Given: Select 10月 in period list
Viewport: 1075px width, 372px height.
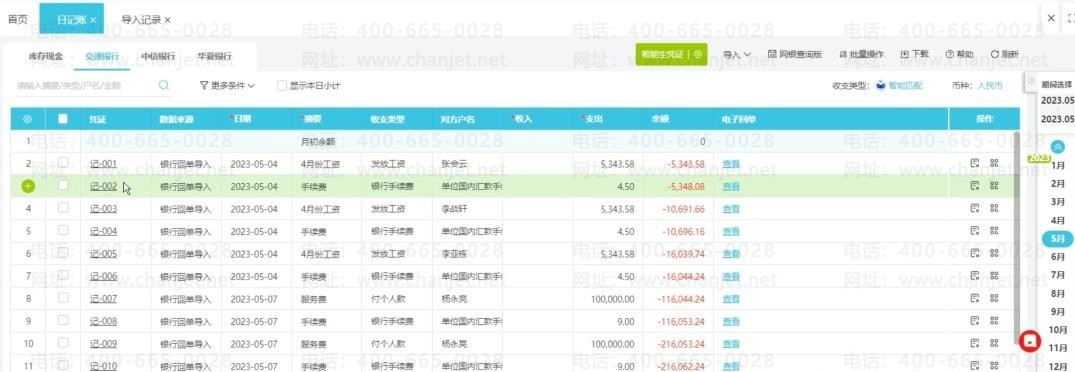Looking at the screenshot, I should (x=1058, y=330).
